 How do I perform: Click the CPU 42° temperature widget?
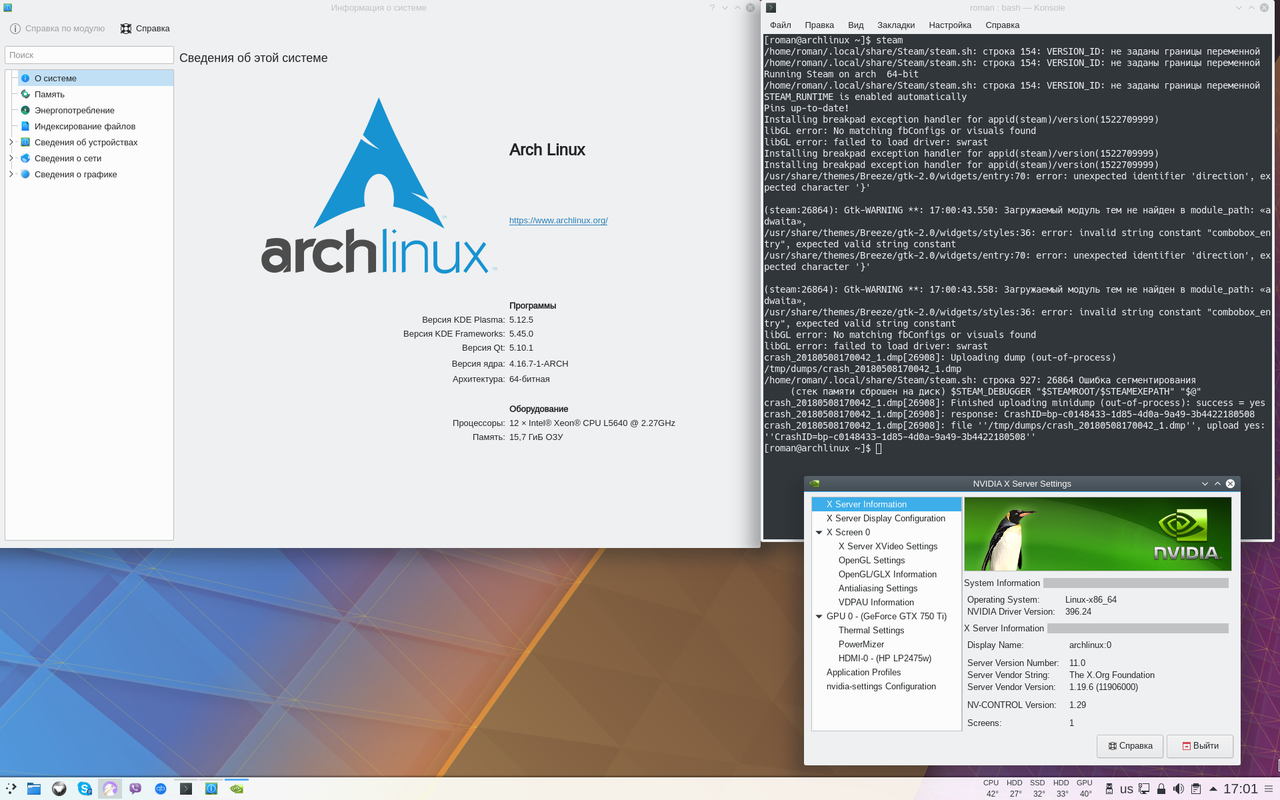[991, 788]
